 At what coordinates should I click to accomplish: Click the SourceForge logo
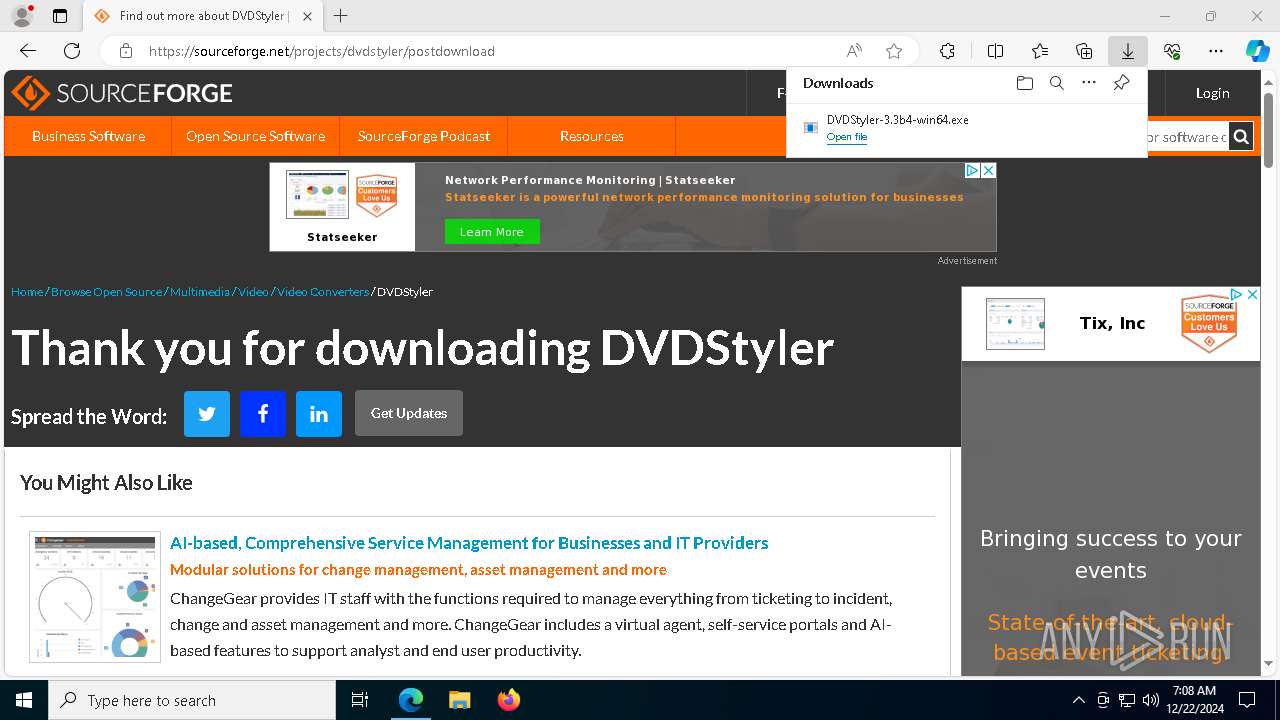coord(122,93)
